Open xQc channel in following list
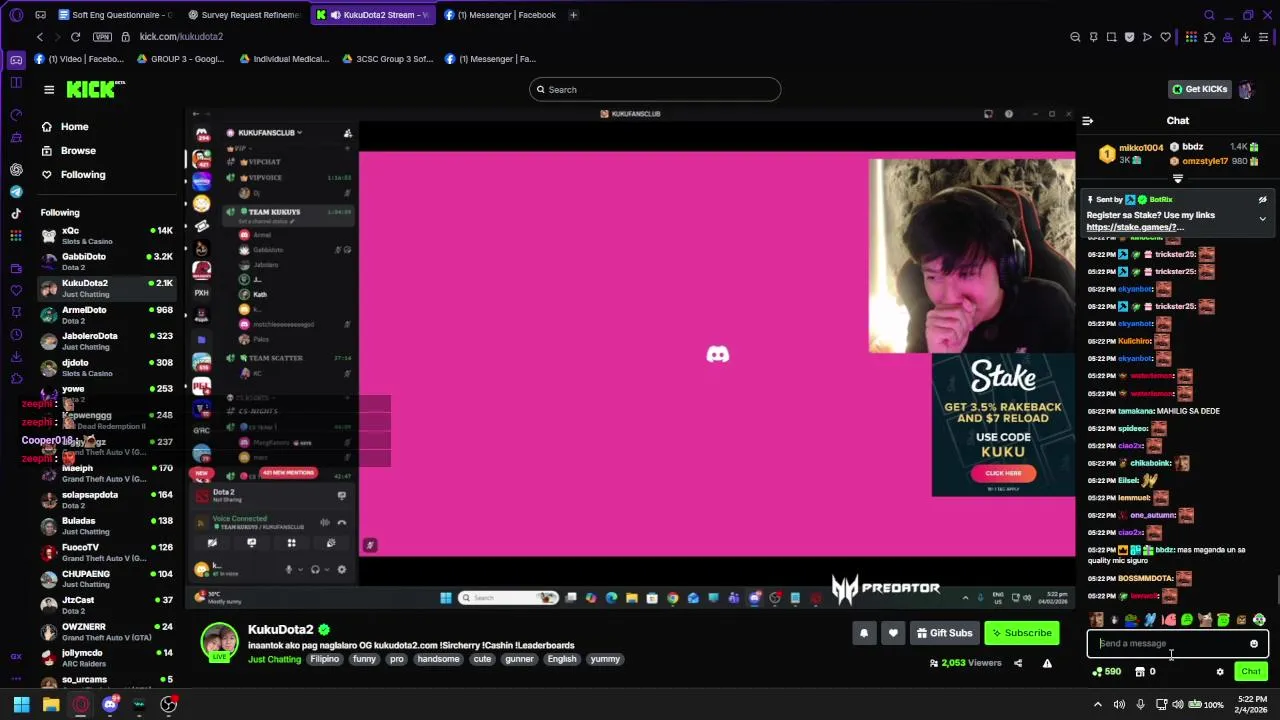This screenshot has width=1280, height=720. click(x=107, y=236)
